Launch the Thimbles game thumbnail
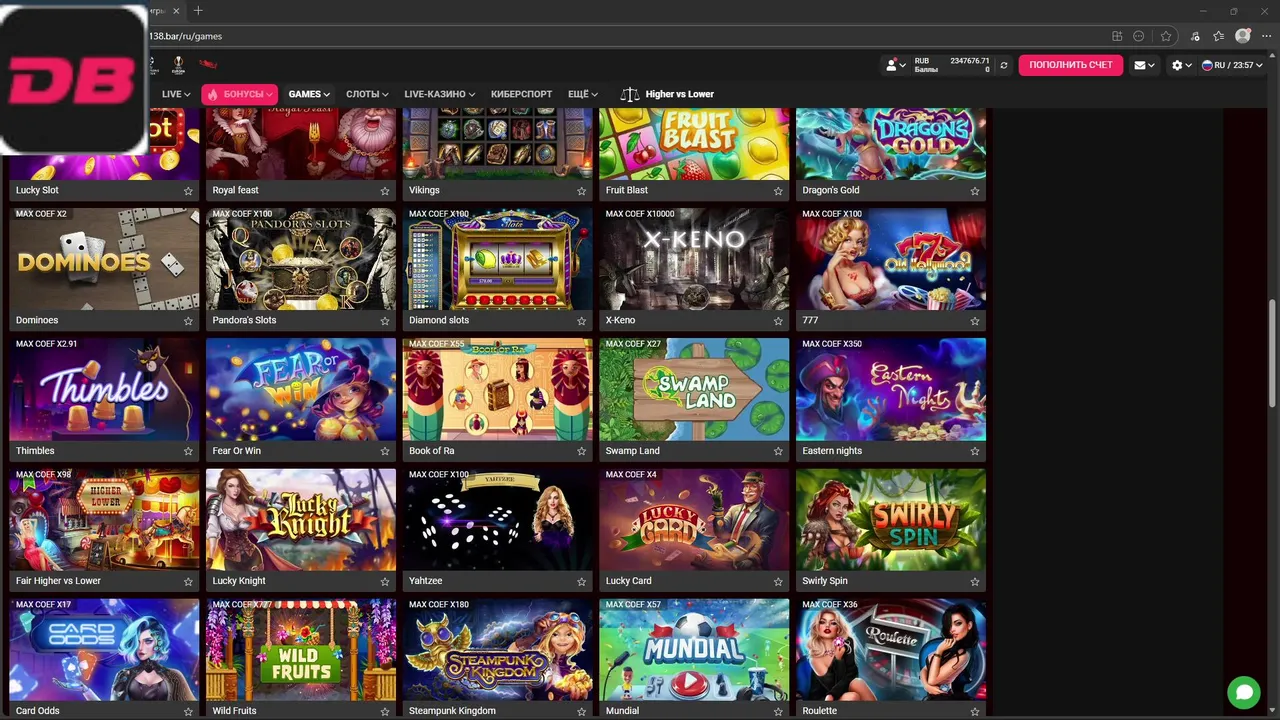The image size is (1280, 720). [104, 389]
